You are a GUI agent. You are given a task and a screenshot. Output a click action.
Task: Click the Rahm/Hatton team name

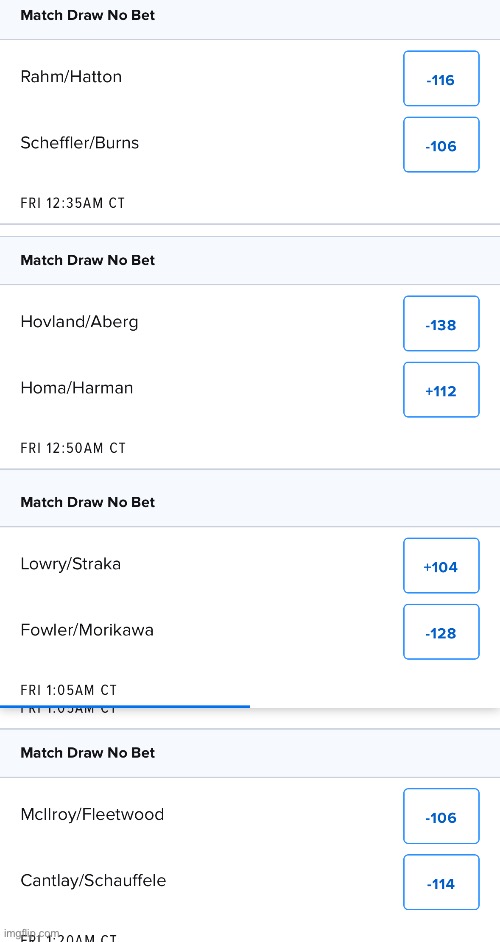[71, 77]
